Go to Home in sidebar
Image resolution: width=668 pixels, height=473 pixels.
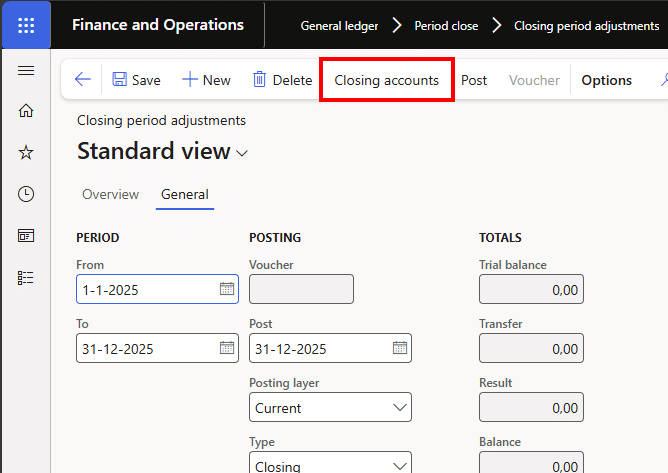coord(26,111)
